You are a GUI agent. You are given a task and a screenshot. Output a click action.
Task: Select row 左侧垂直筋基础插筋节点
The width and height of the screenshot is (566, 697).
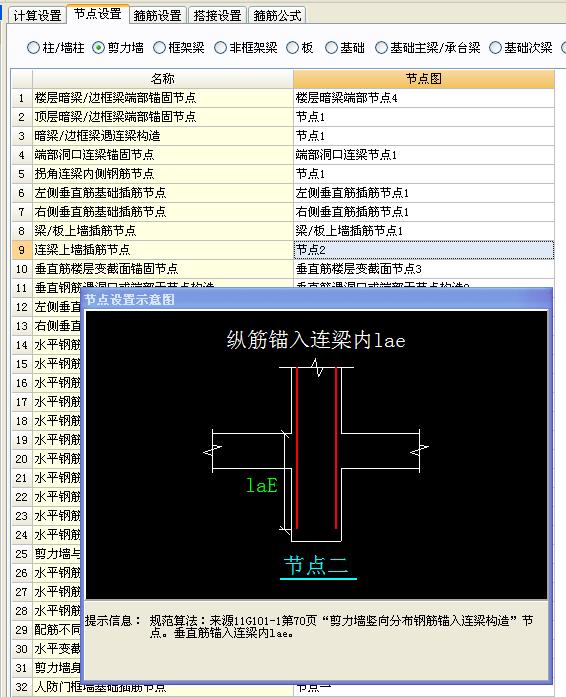pyautogui.click(x=163, y=193)
